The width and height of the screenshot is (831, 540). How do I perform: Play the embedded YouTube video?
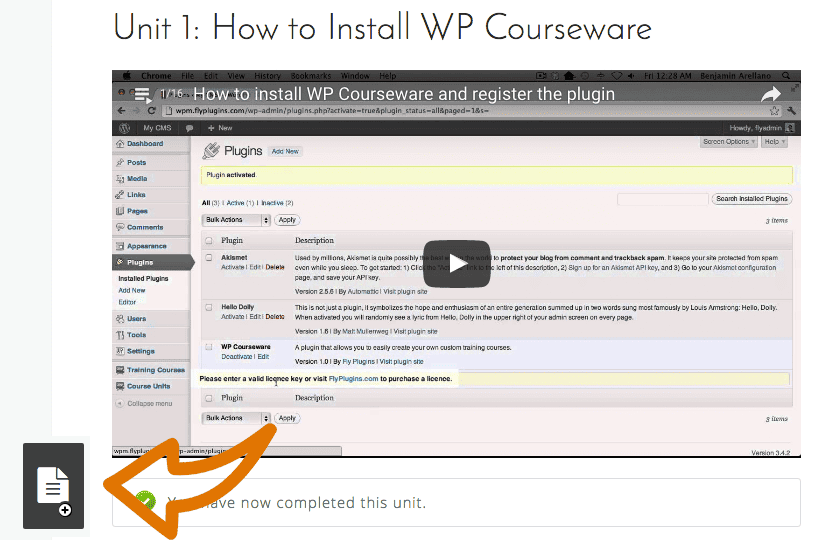click(456, 264)
